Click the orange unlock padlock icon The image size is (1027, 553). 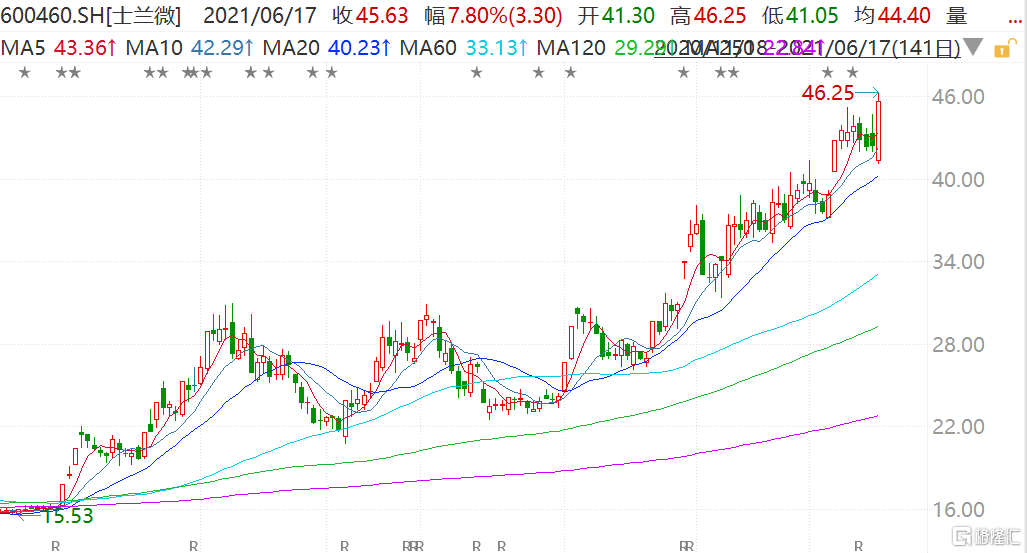click(1002, 49)
